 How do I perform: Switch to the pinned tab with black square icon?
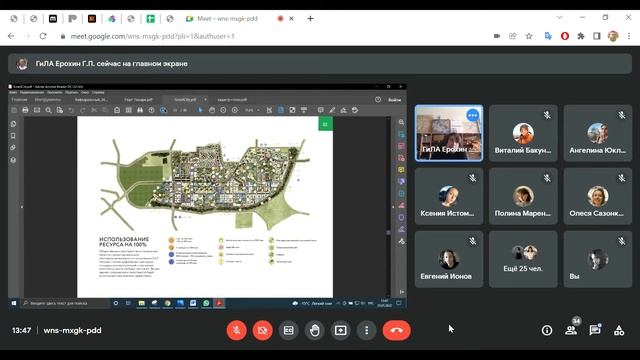53,19
